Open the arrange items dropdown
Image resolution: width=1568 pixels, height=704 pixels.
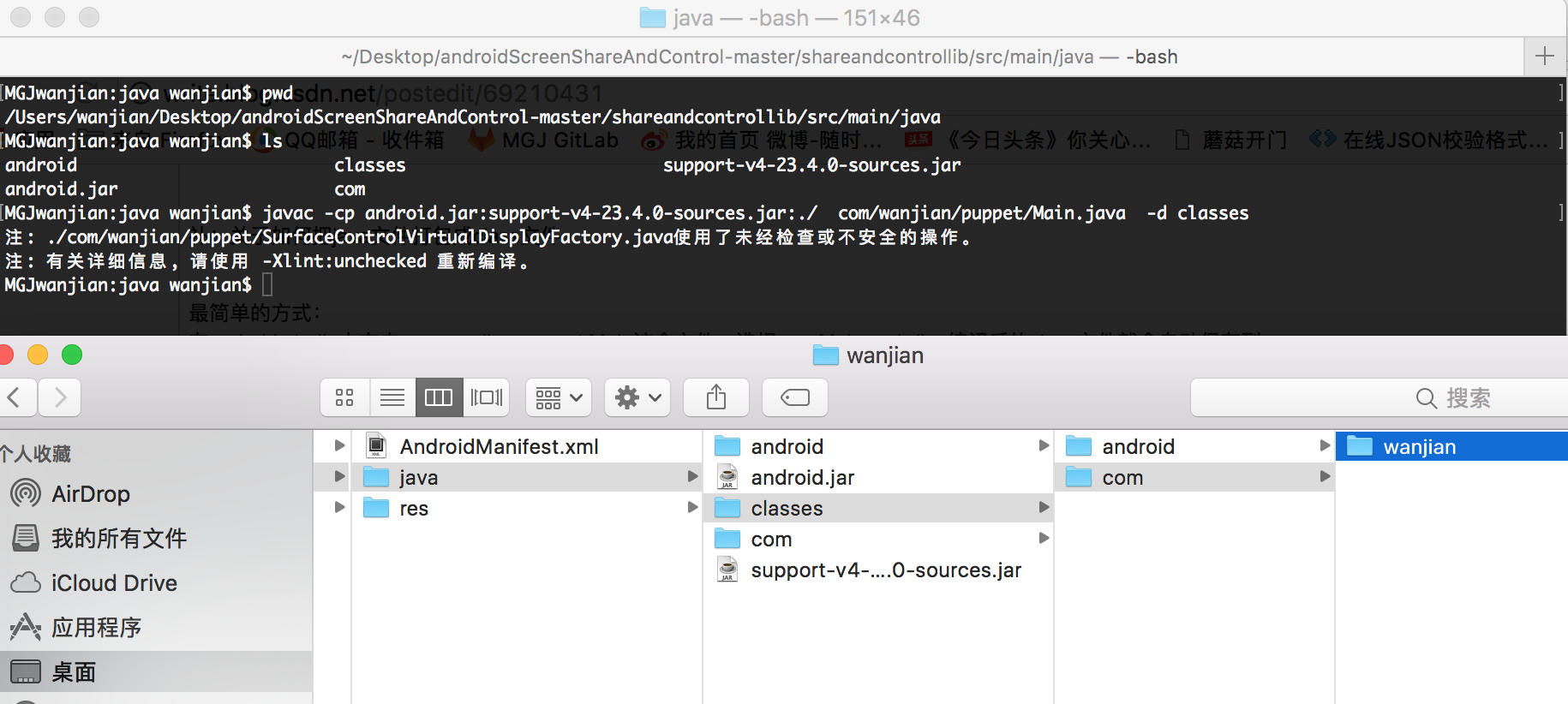click(x=559, y=397)
